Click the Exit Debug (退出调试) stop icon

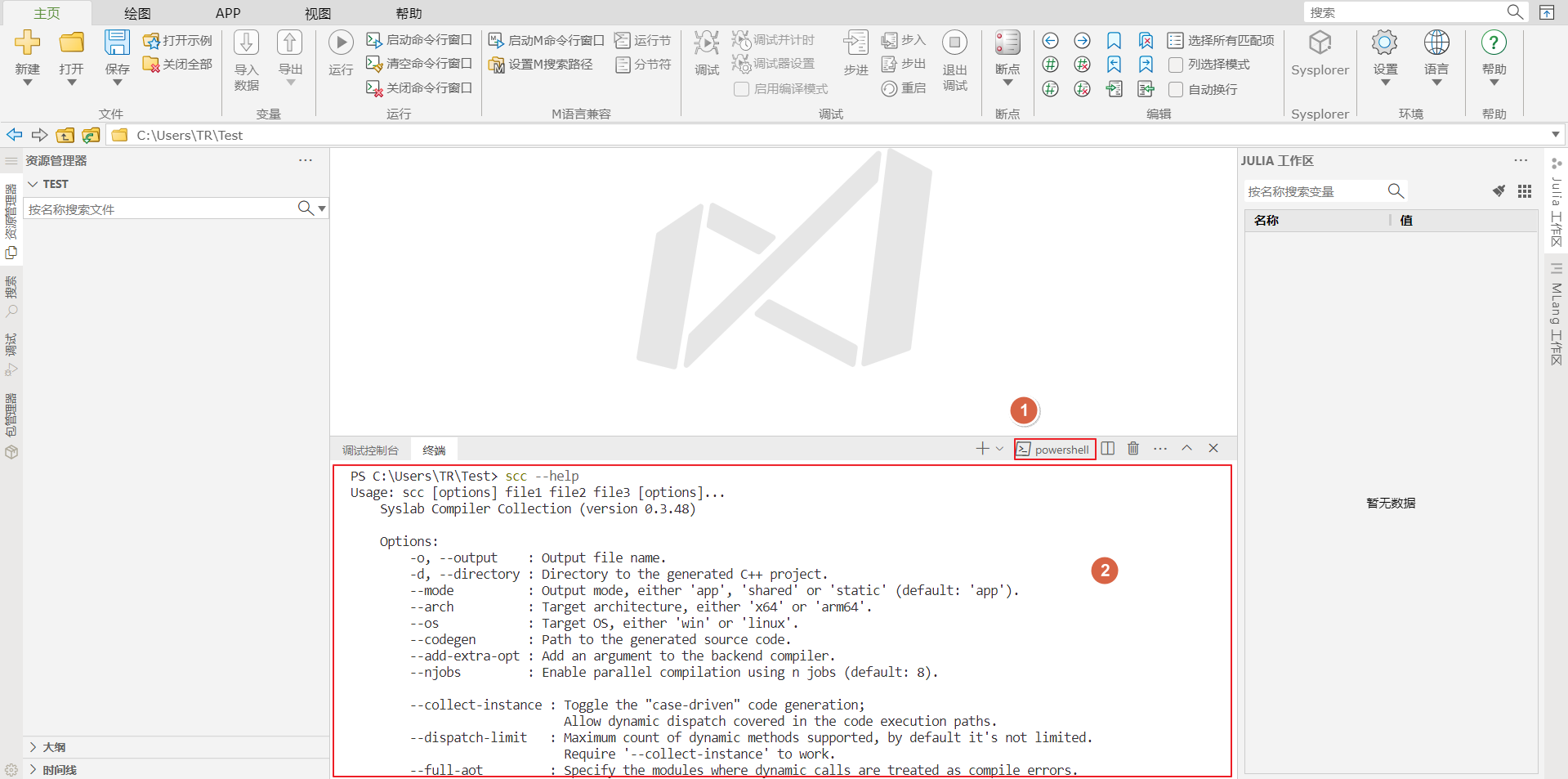pyautogui.click(x=954, y=43)
